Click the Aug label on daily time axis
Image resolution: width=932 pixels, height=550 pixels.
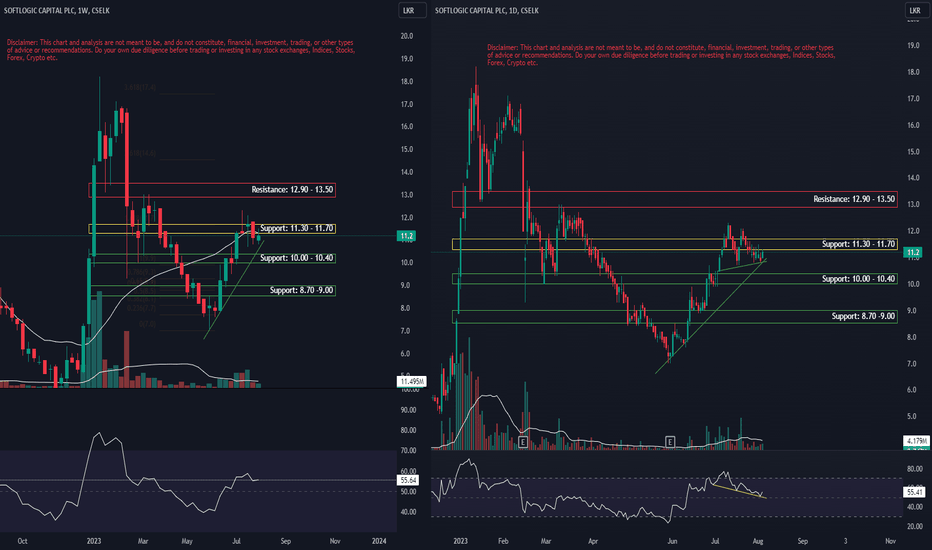(758, 541)
